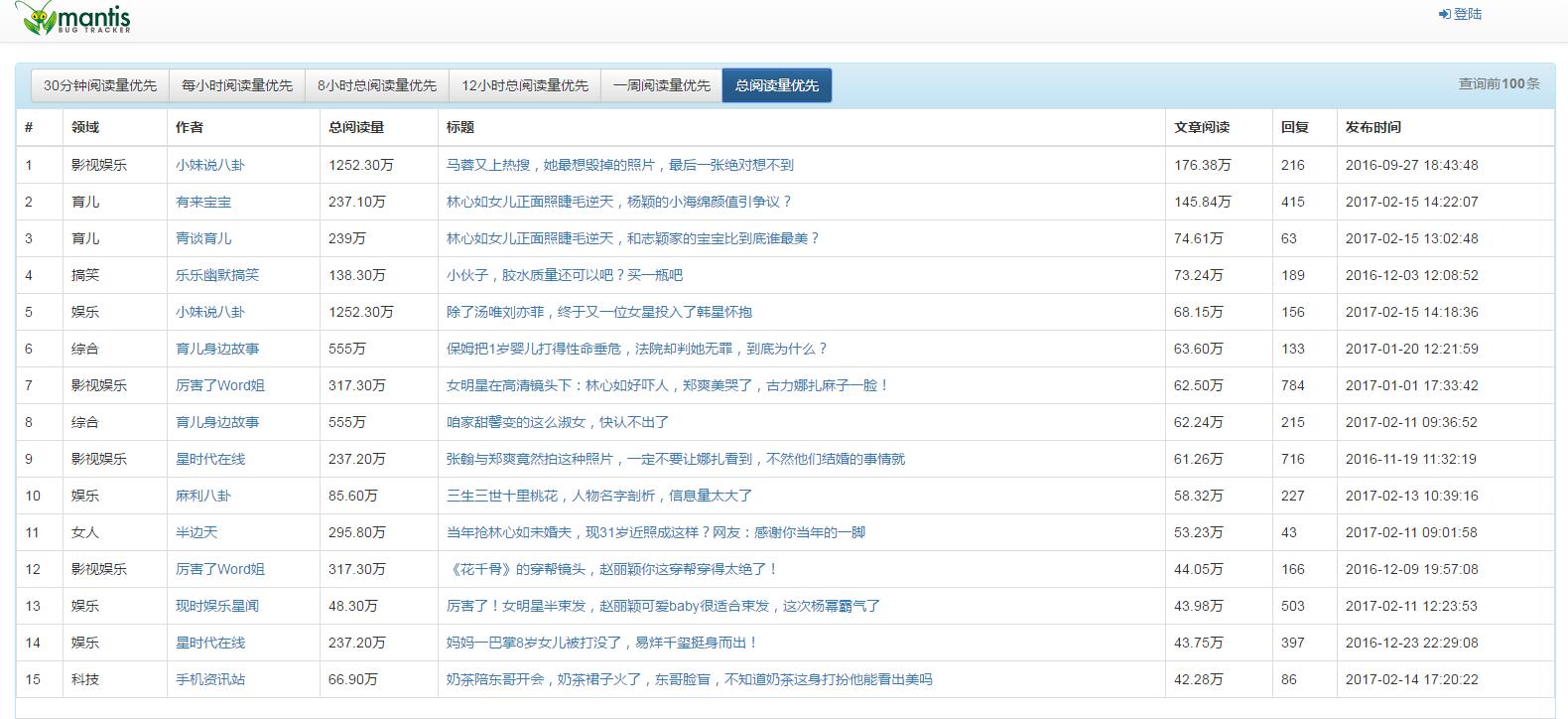Click article reads value 42.28万
Screen dimensions: 1568x719
pyautogui.click(x=1199, y=679)
